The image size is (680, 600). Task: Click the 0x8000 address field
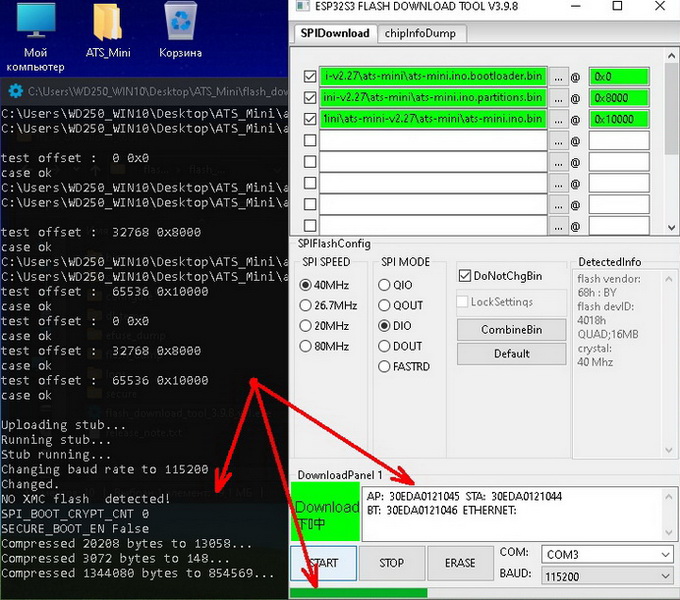(x=619, y=98)
